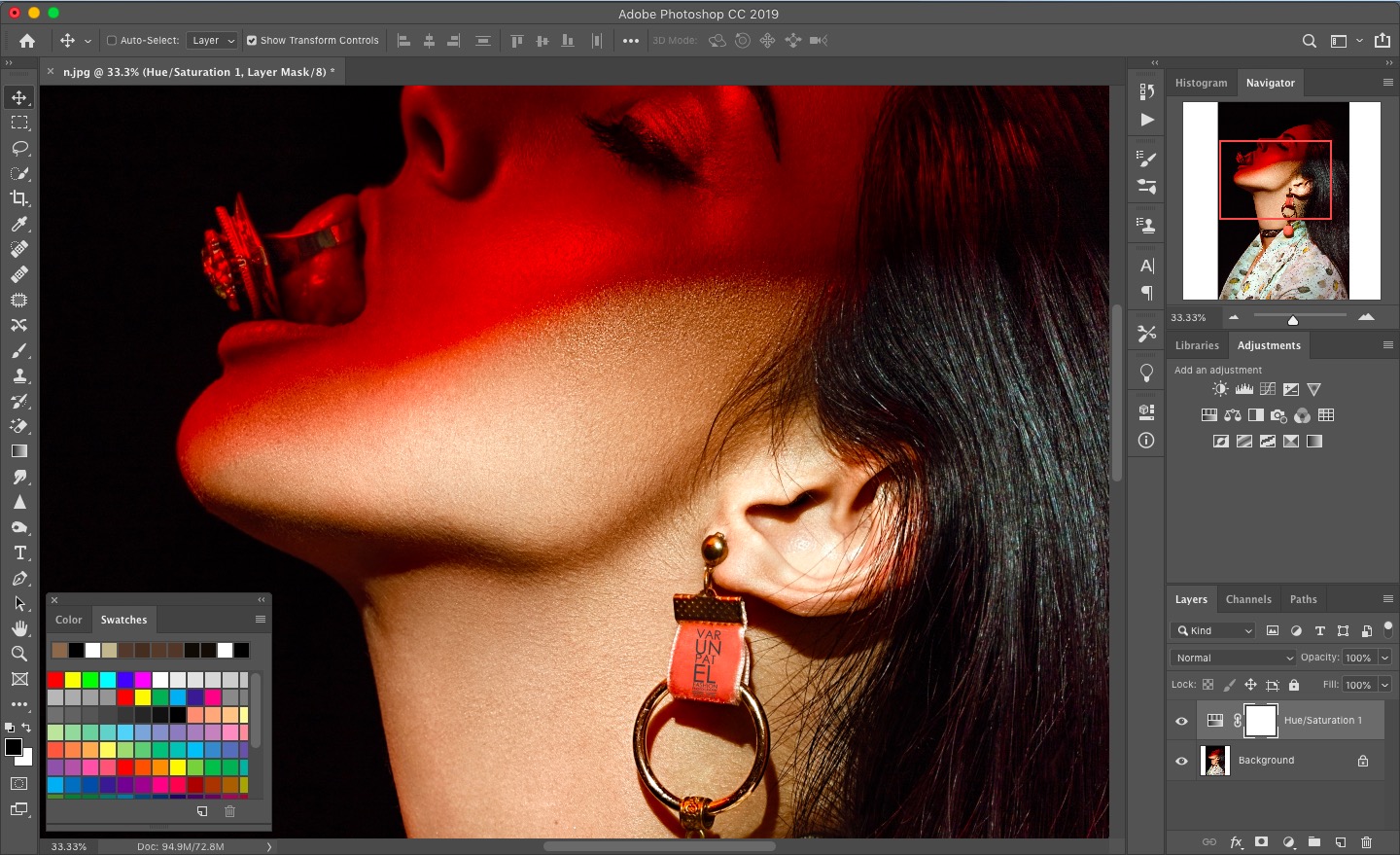1400x855 pixels.
Task: Add a Brightness/Contrast adjustment
Action: click(x=1221, y=389)
